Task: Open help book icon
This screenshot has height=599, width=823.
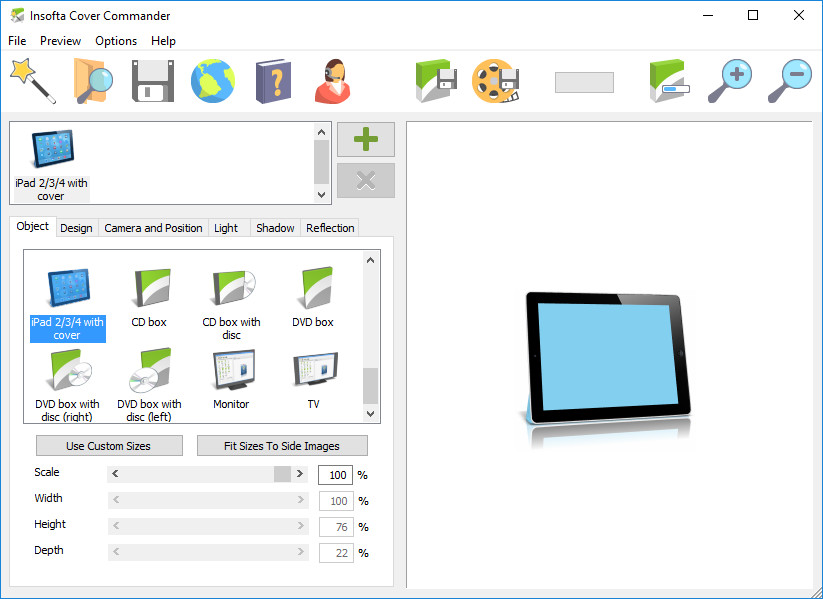Action: (x=272, y=81)
